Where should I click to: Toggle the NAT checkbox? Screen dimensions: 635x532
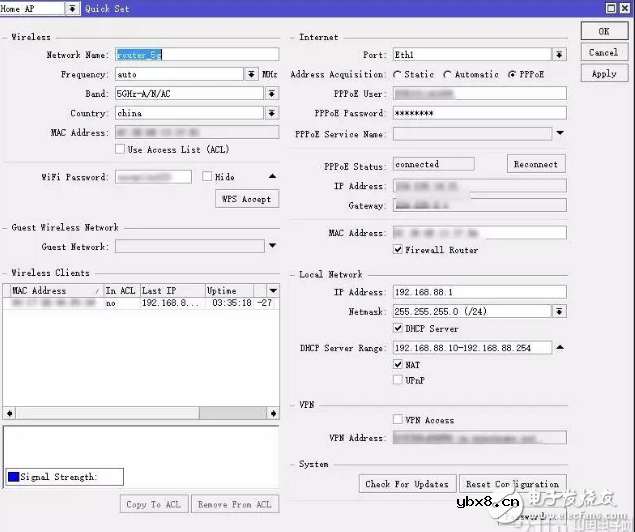coord(398,364)
